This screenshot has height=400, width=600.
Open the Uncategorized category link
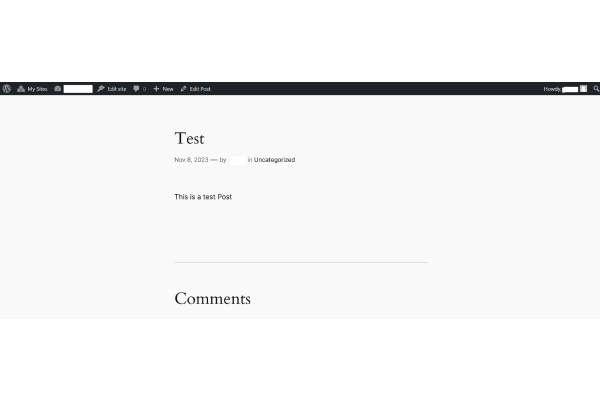pyautogui.click(x=274, y=160)
